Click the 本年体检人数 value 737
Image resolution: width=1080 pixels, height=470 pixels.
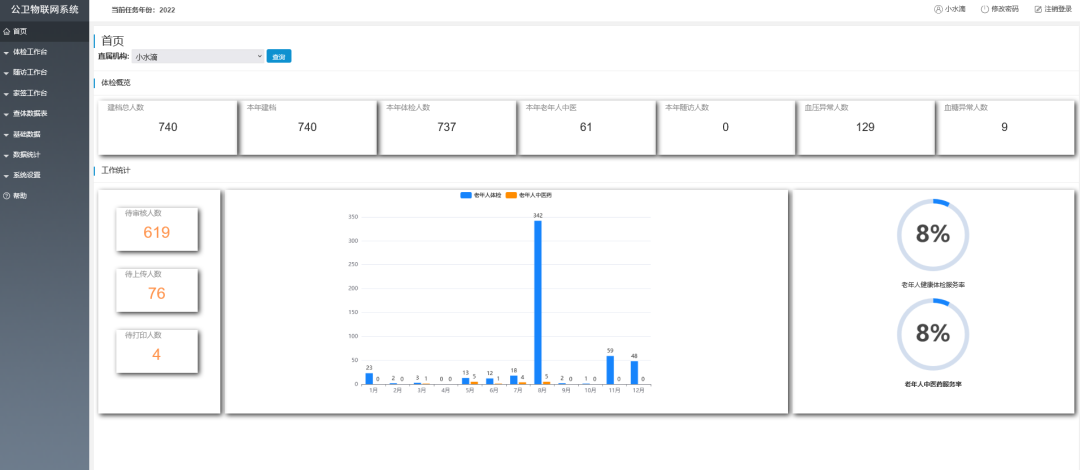click(x=446, y=127)
